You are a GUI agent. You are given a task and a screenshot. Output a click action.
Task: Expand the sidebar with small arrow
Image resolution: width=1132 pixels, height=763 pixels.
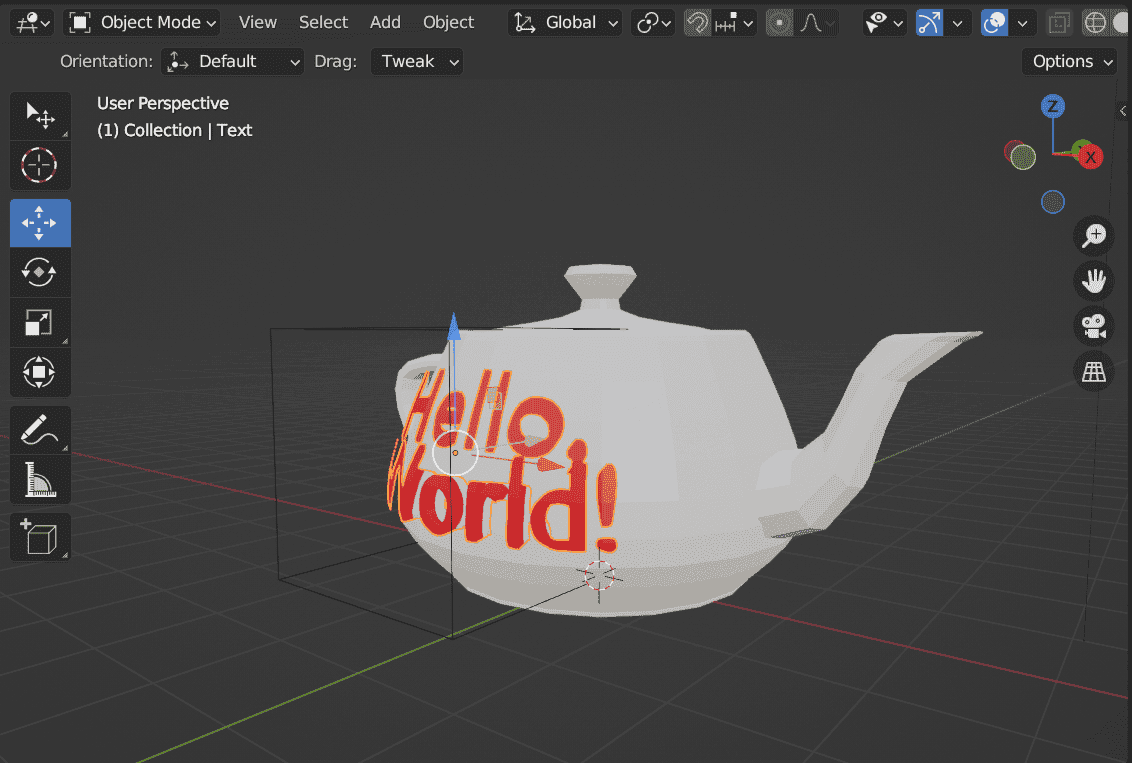coord(1123,110)
